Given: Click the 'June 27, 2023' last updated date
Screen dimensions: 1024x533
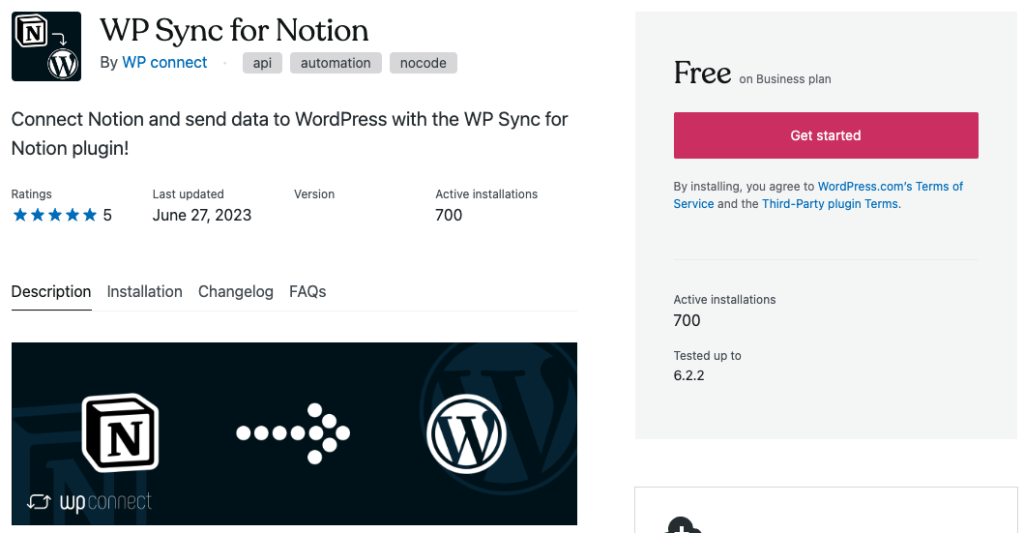Looking at the screenshot, I should pyautogui.click(x=202, y=215).
